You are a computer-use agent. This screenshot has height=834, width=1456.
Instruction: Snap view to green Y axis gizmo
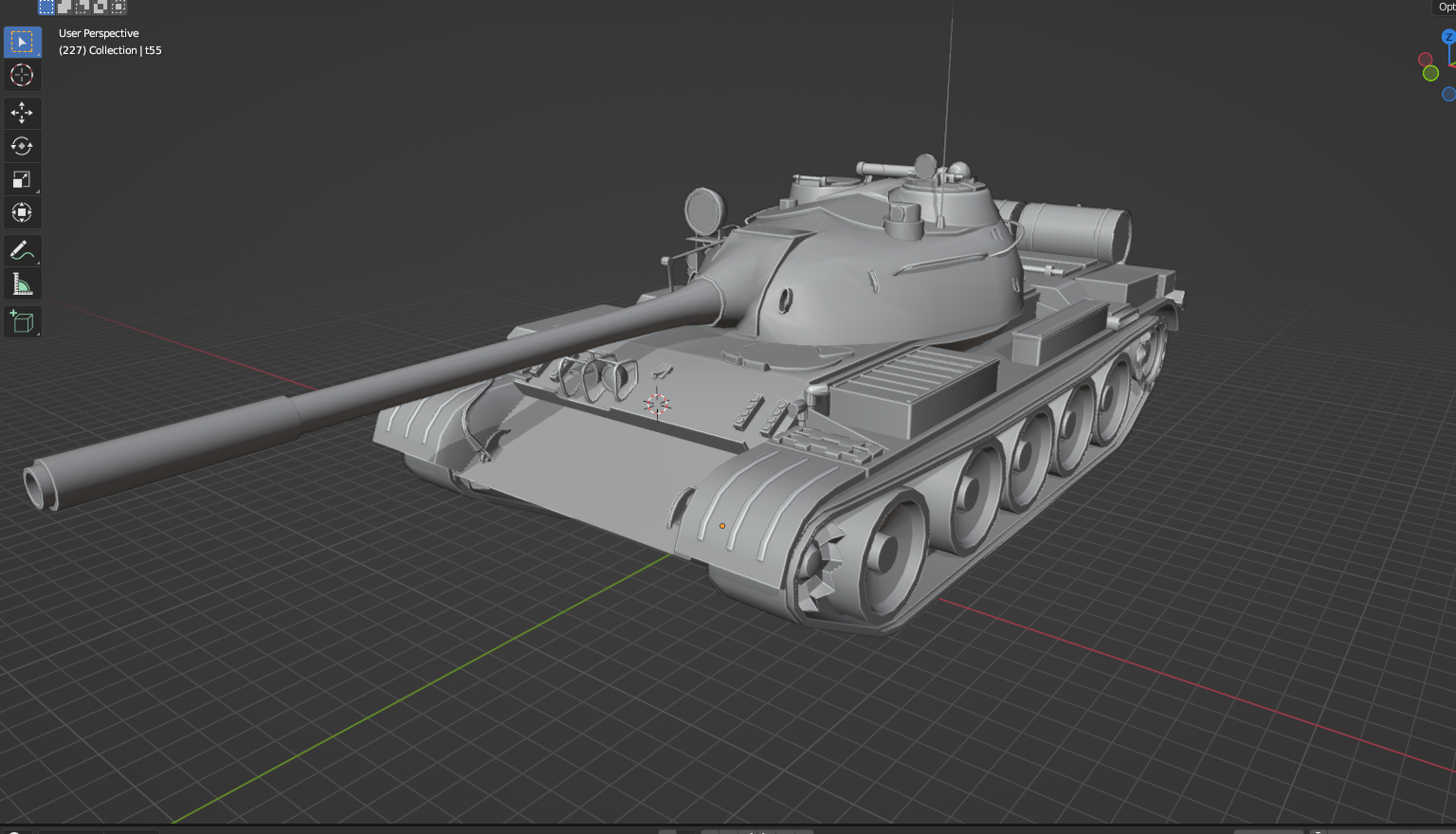click(x=1430, y=73)
